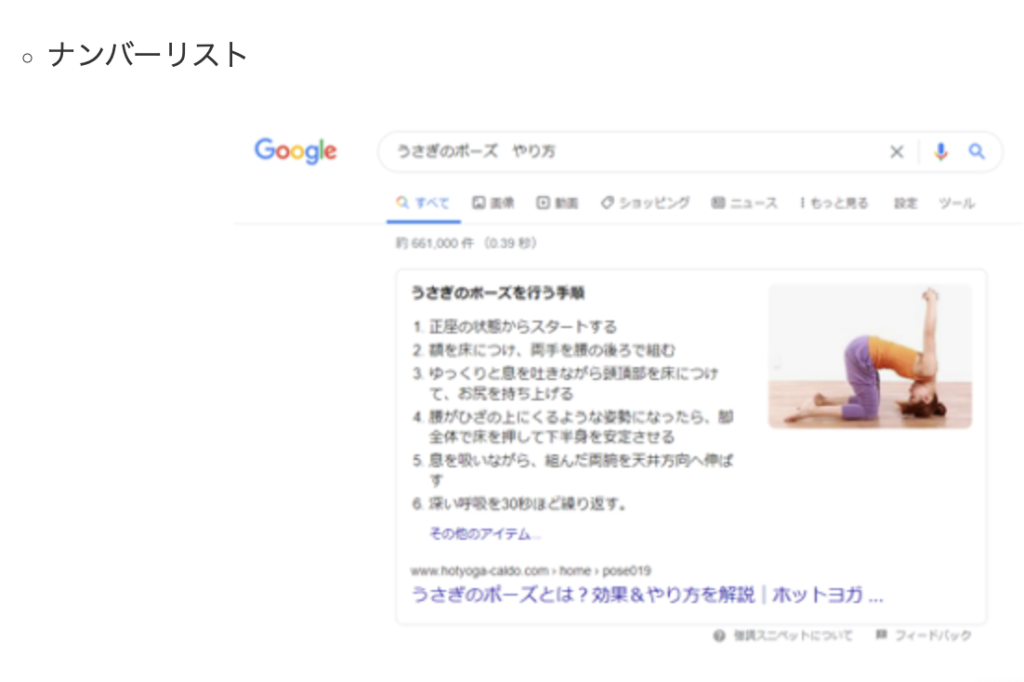Click the hotyoga-caldo.com breadcrumb URL
Viewport: 1024px width, 682px height.
(x=531, y=570)
